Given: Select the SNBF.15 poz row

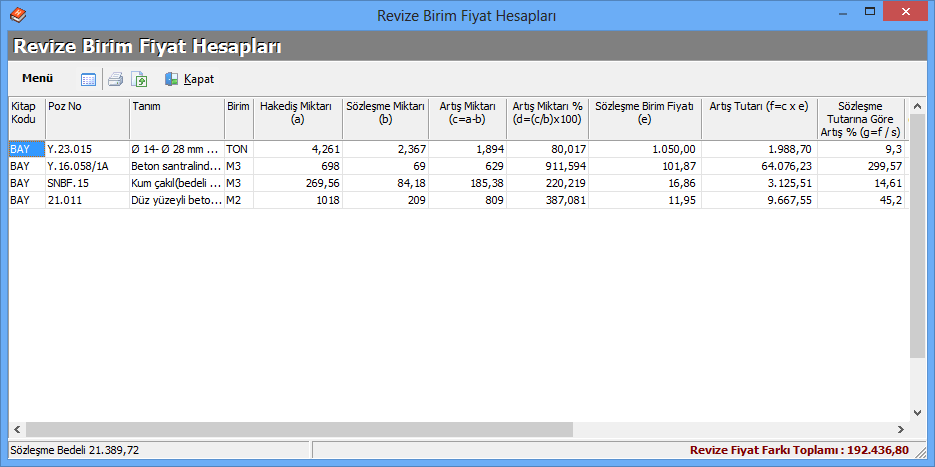Looking at the screenshot, I should [x=87, y=183].
